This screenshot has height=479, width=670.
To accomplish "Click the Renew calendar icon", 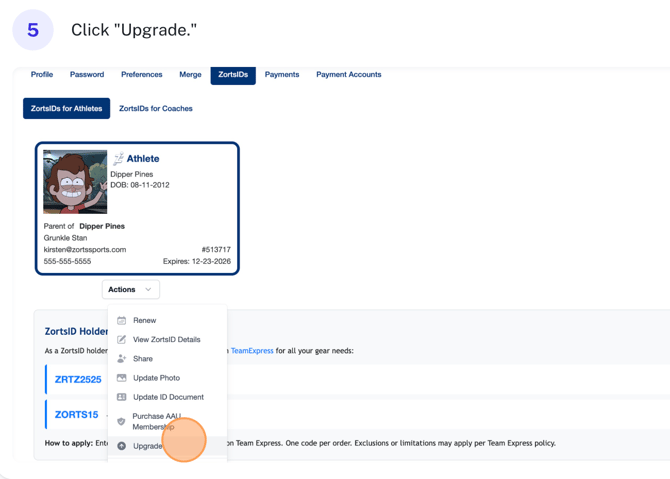I will coord(122,321).
